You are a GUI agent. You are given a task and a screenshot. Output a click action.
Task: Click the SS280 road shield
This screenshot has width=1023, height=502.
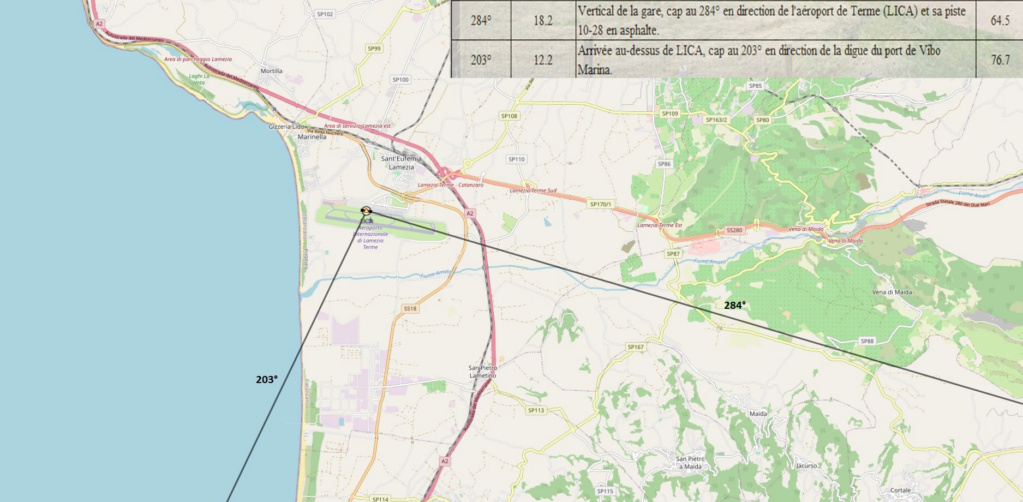734,230
